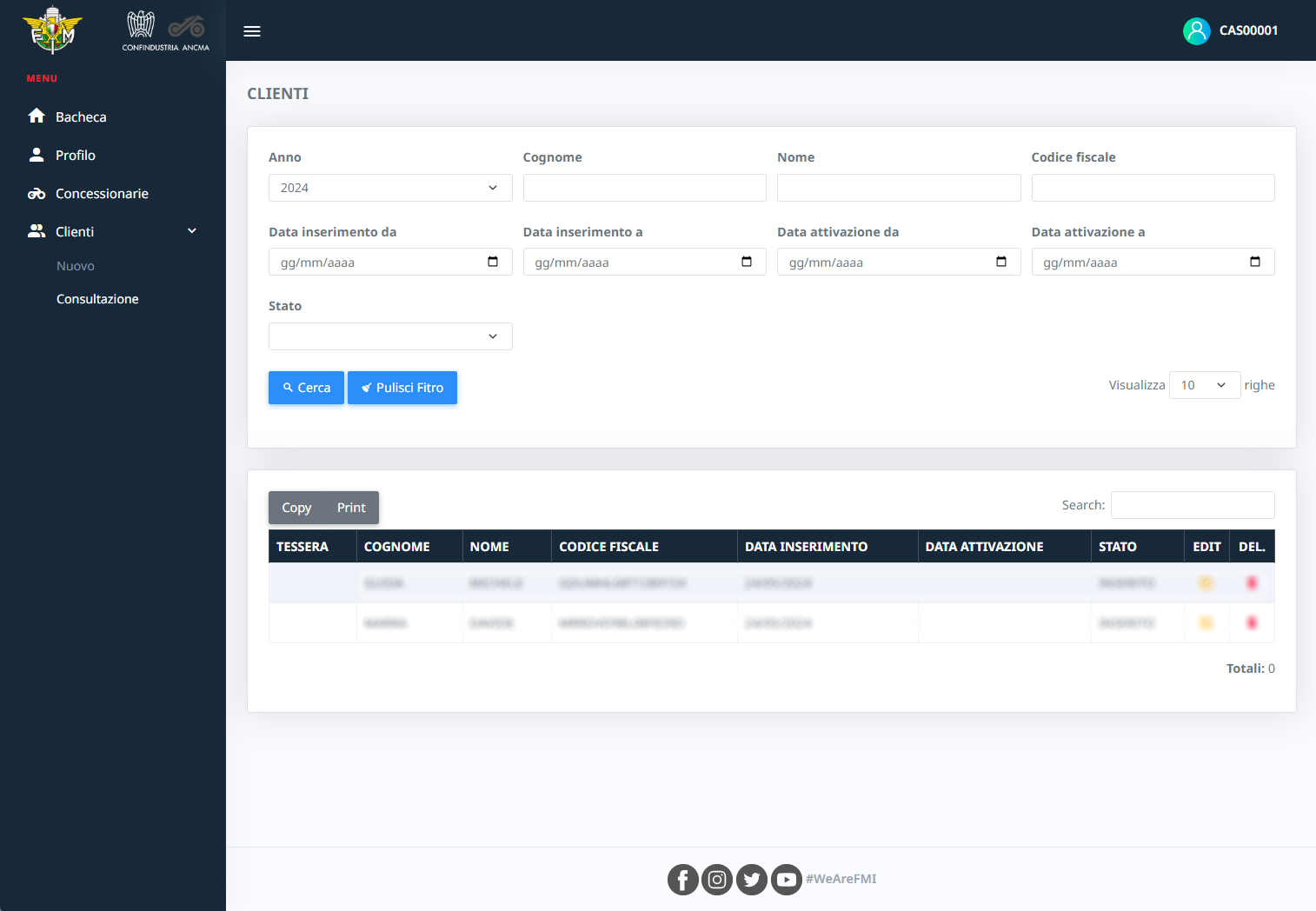Viewport: 1316px width, 911px height.
Task: Click the Print button above the table
Action: (351, 508)
